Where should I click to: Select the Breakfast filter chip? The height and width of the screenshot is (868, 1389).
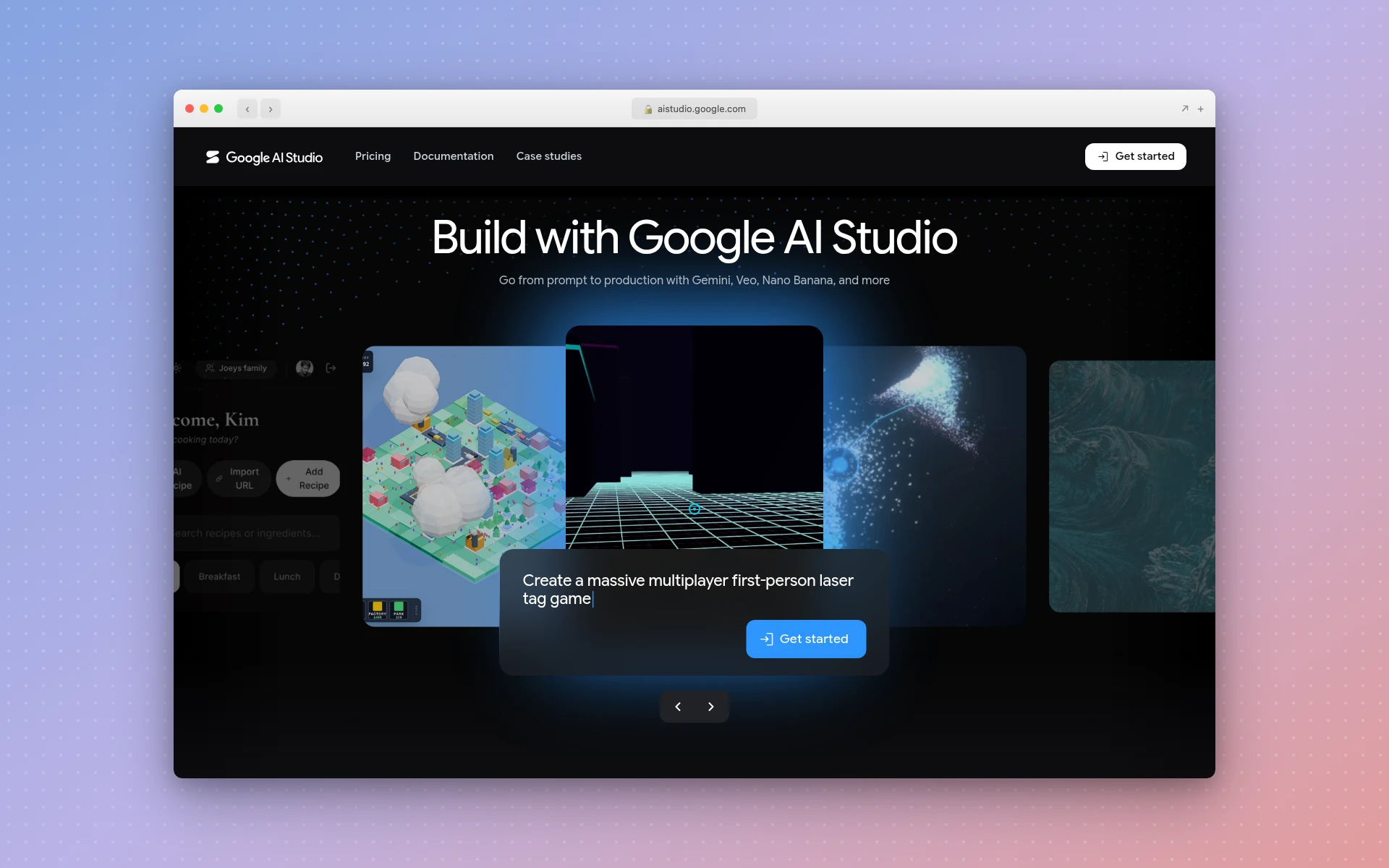point(219,576)
